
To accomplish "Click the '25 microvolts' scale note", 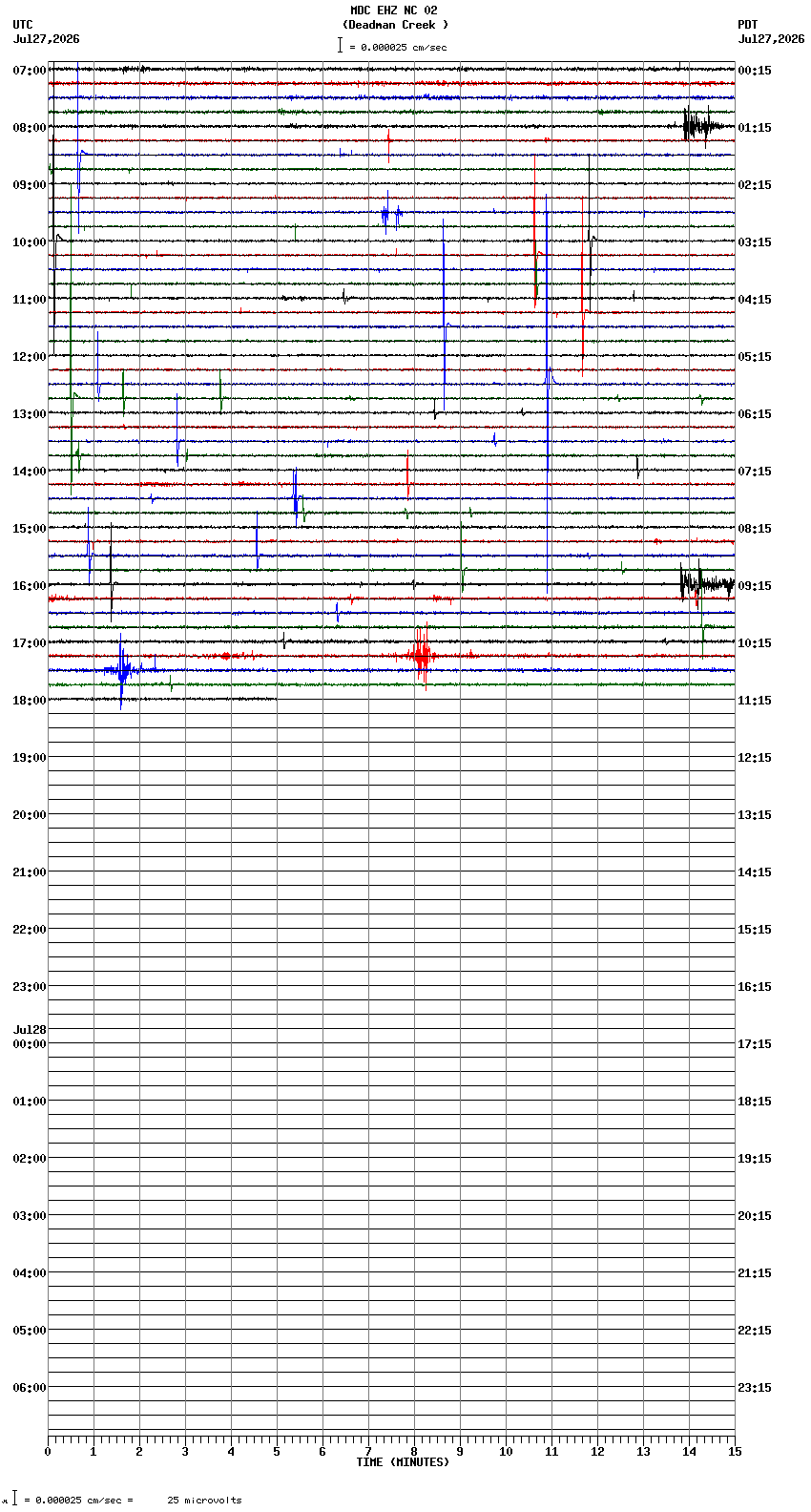I will click(204, 1501).
